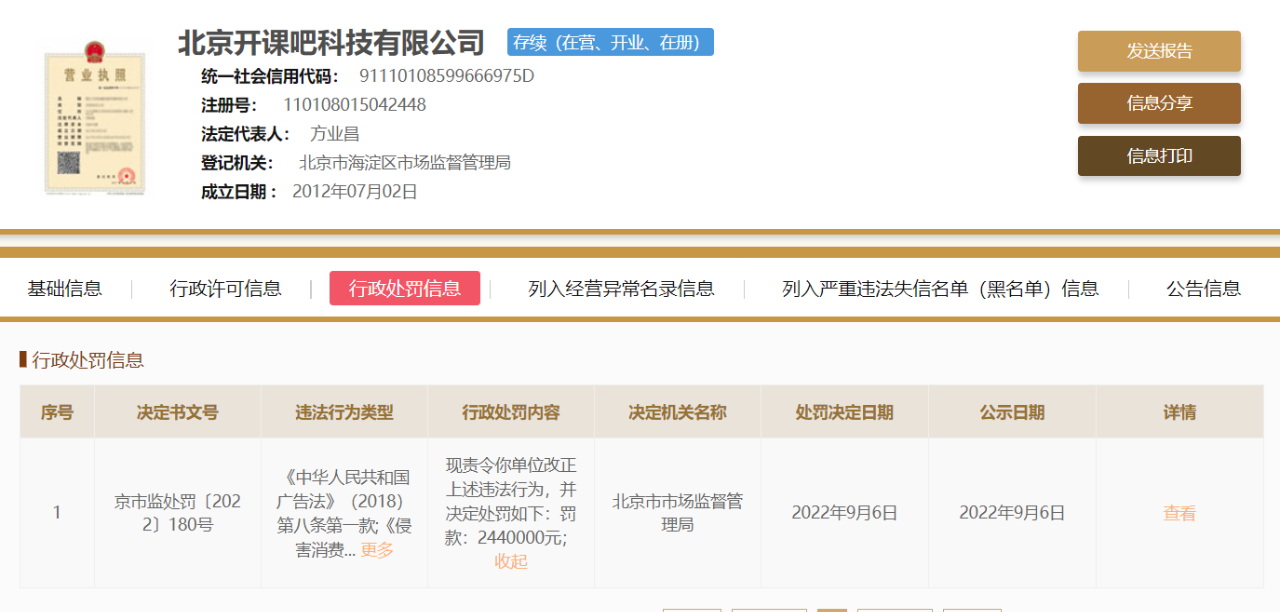Click the 信息打印 button
Viewport: 1280px width, 612px height.
click(x=1159, y=156)
